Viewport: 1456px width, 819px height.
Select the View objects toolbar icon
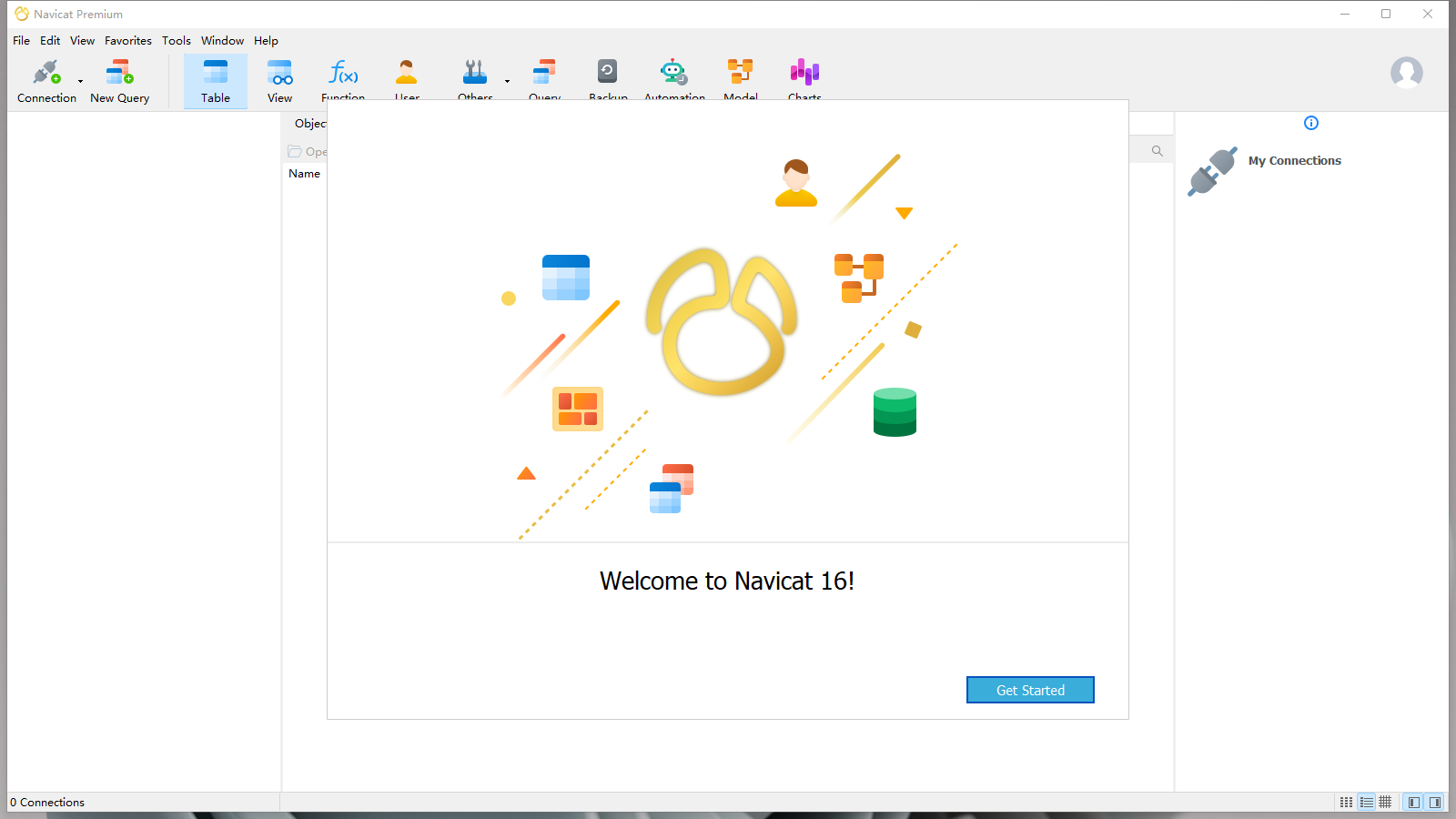click(279, 73)
